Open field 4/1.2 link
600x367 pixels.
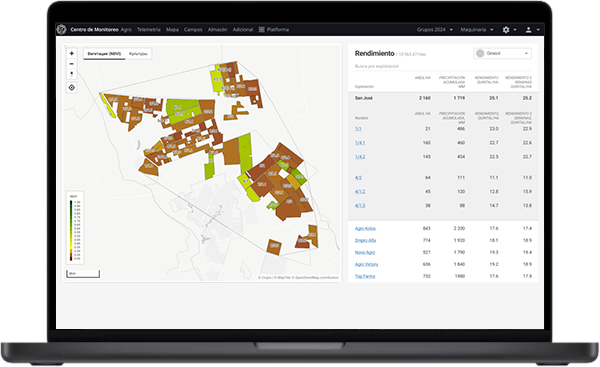[360, 192]
